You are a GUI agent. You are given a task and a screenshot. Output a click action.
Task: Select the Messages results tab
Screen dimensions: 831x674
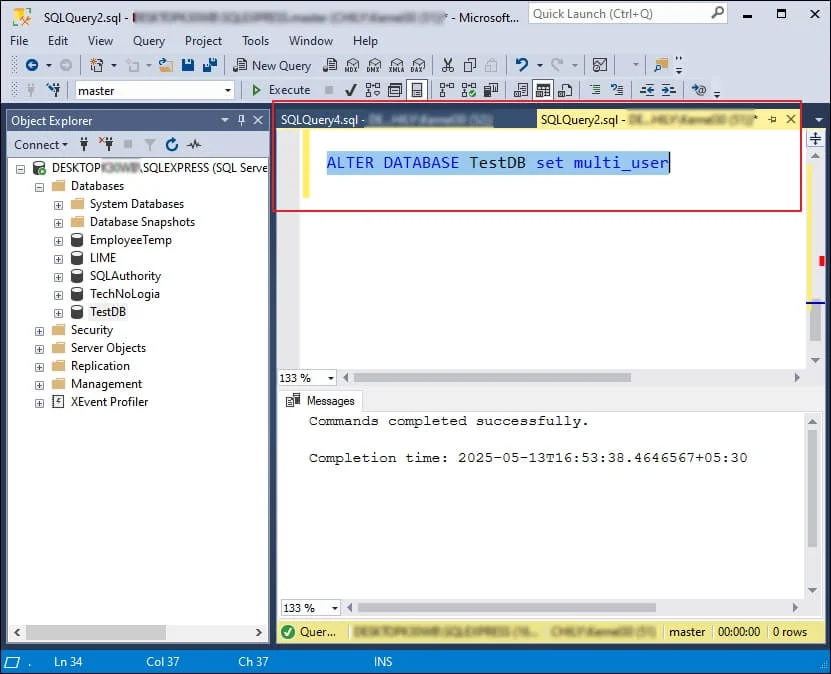point(320,401)
